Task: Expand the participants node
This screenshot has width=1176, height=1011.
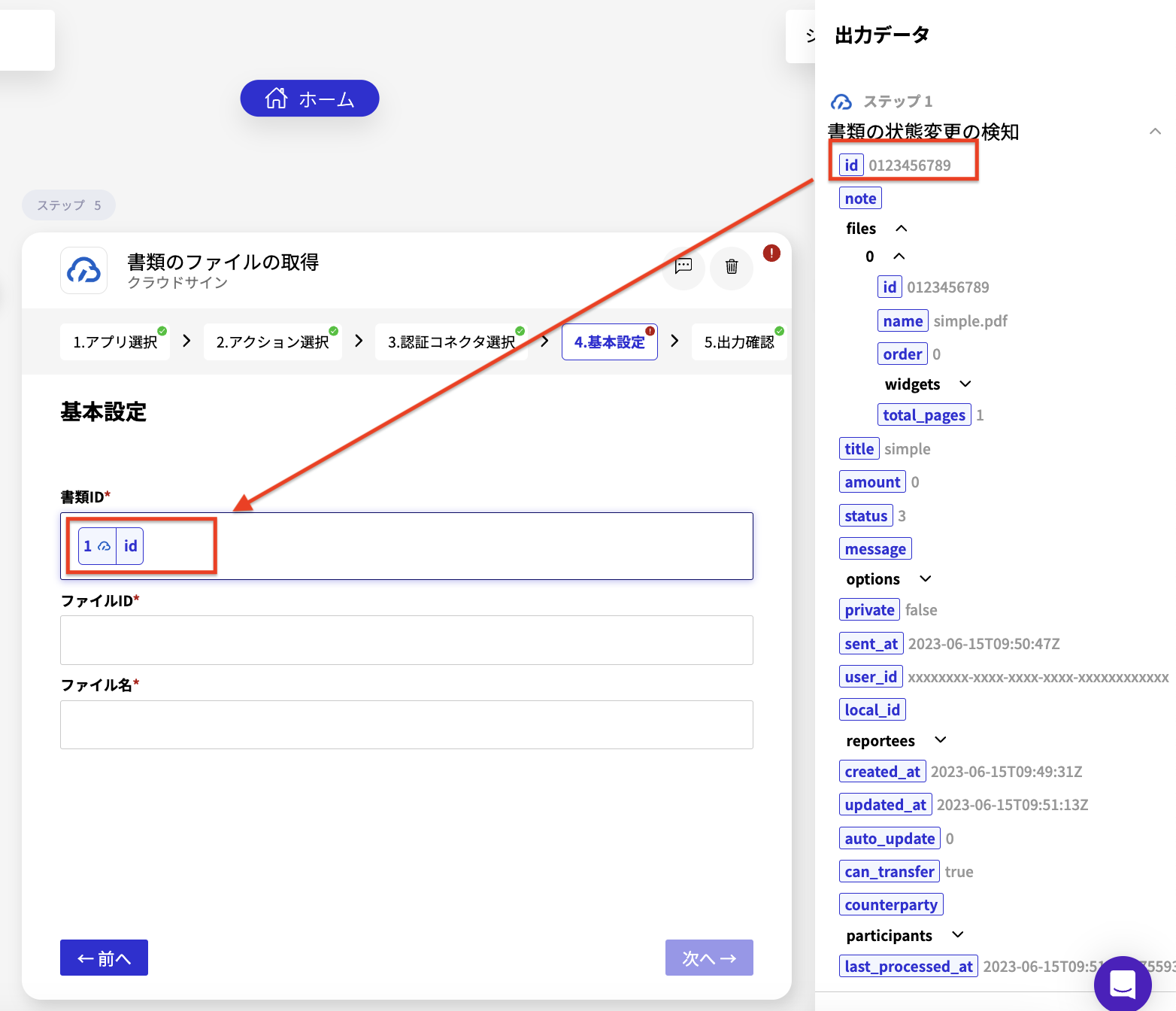Action: click(957, 935)
